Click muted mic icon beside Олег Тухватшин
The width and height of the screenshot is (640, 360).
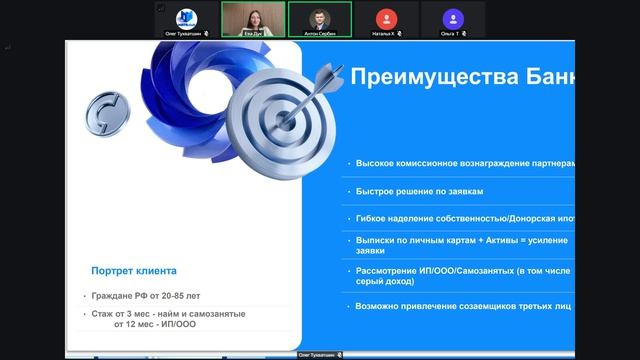[206, 34]
